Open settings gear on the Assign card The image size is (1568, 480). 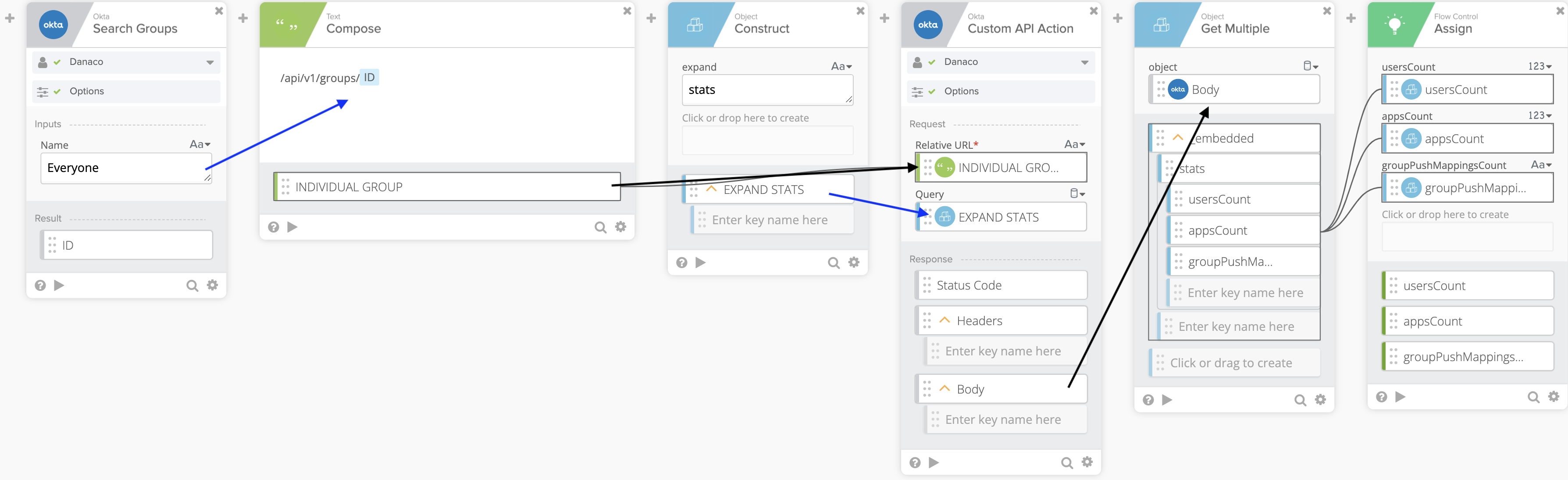pos(1554,396)
